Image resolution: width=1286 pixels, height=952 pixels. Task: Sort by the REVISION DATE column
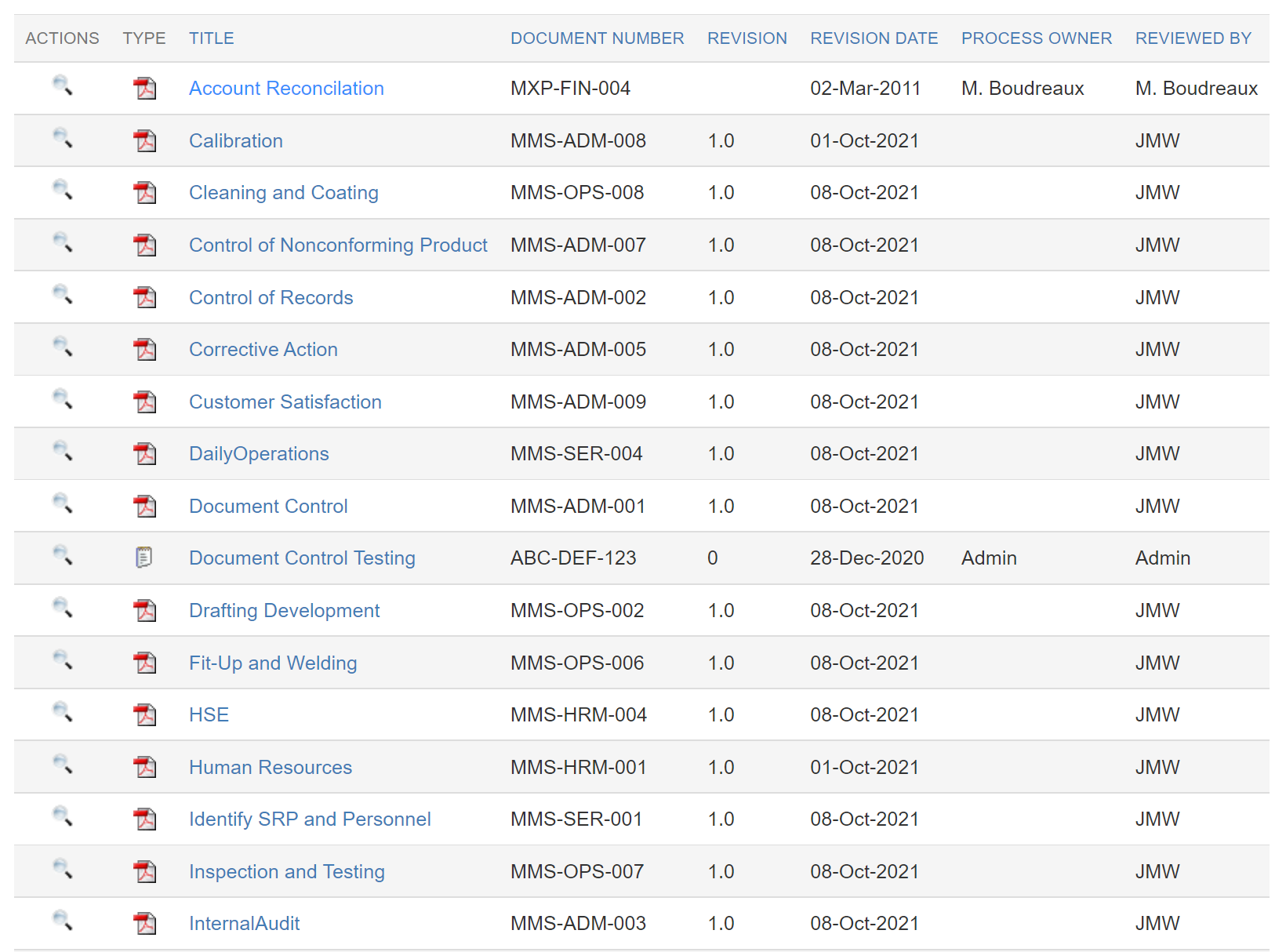coord(874,38)
